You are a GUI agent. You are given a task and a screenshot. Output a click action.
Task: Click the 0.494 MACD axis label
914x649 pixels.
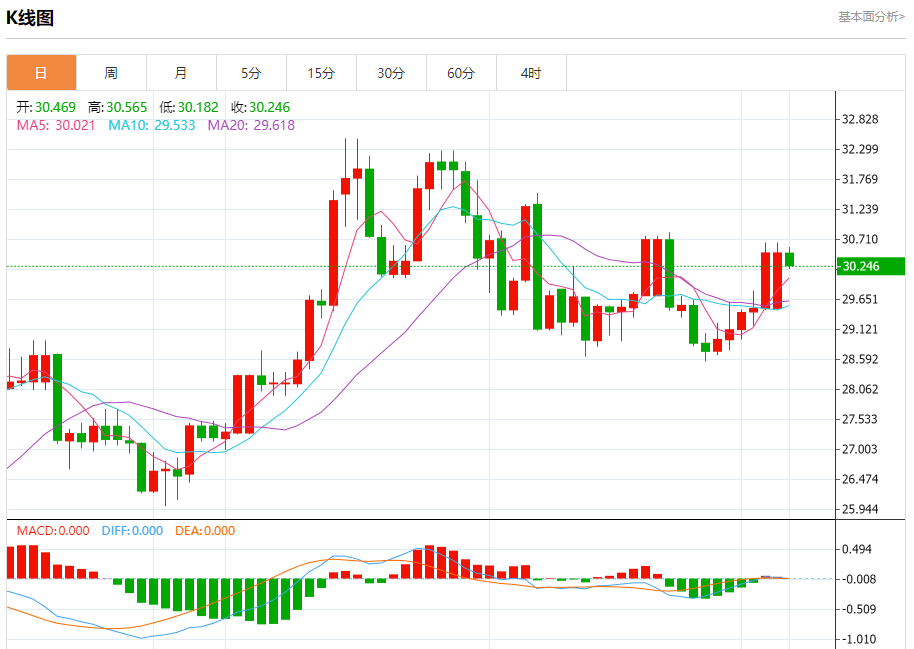point(857,549)
